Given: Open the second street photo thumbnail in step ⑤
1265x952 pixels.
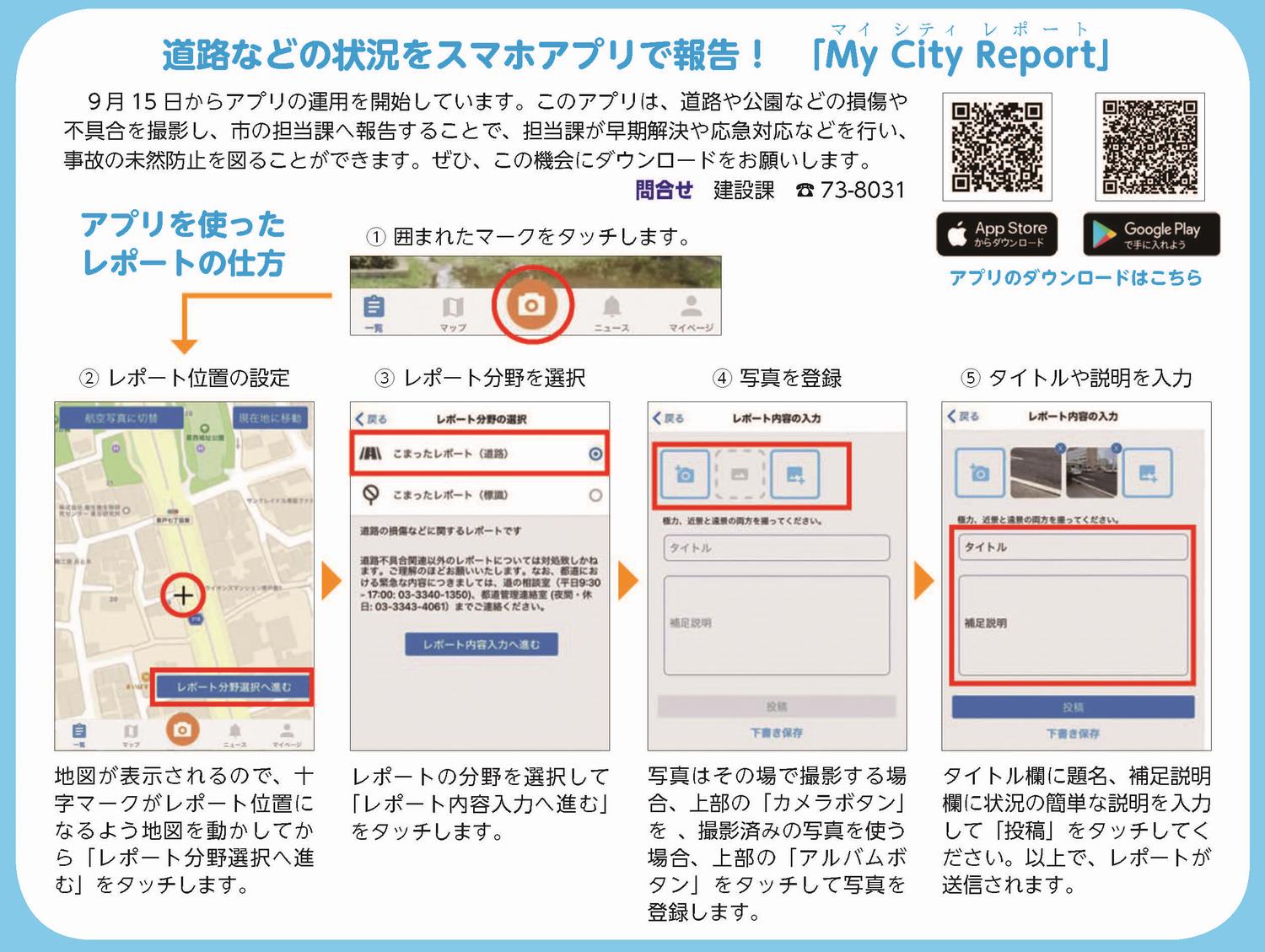Looking at the screenshot, I should (x=1090, y=472).
